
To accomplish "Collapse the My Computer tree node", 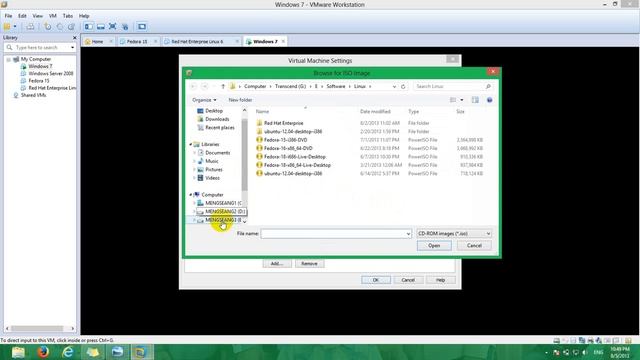I will (8, 59).
